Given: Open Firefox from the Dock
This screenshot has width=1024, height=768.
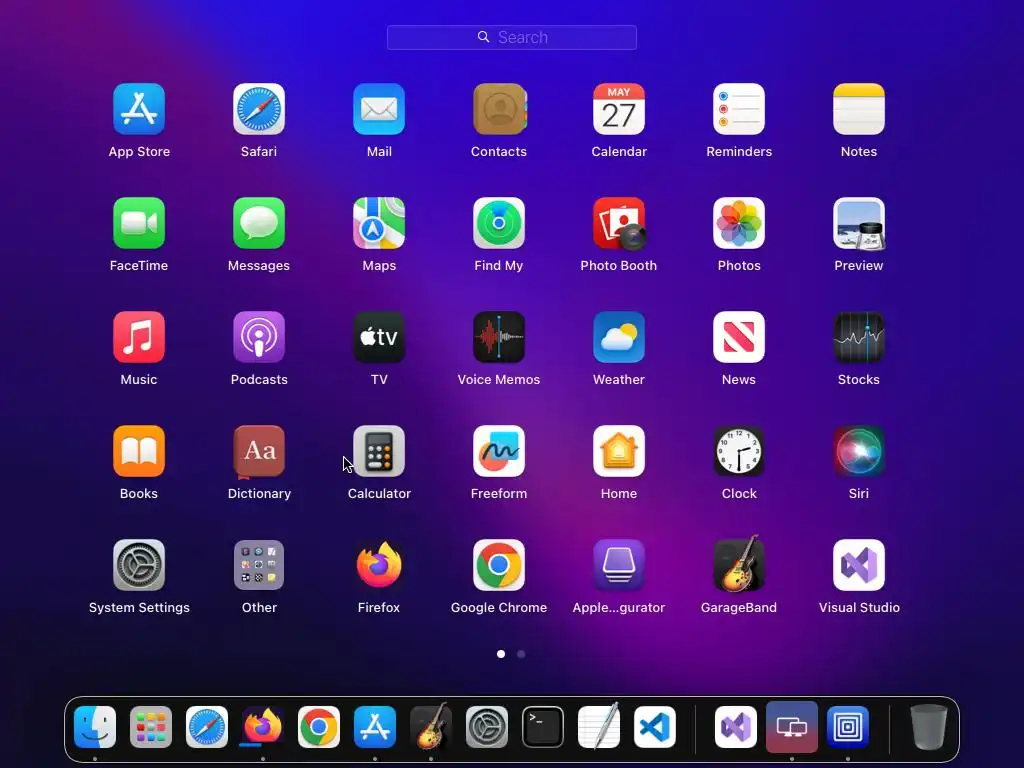Looking at the screenshot, I should coord(263,727).
